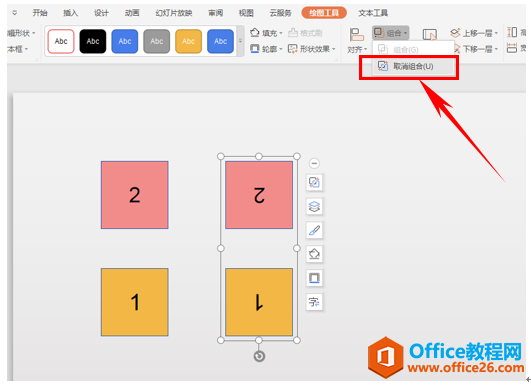The image size is (531, 385).
Task: Click the Ungroup icon in the floating toolbar
Action: pos(314,183)
